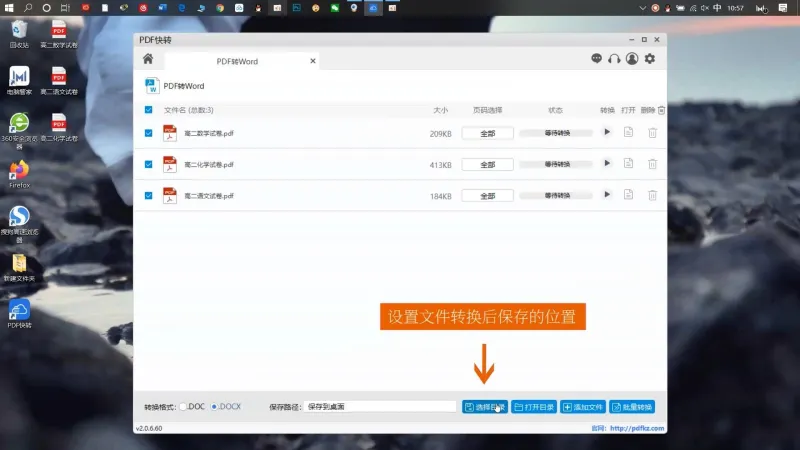Open page selection 全部 for 高二化学试卷.pdf
The width and height of the screenshot is (800, 450).
pos(487,164)
